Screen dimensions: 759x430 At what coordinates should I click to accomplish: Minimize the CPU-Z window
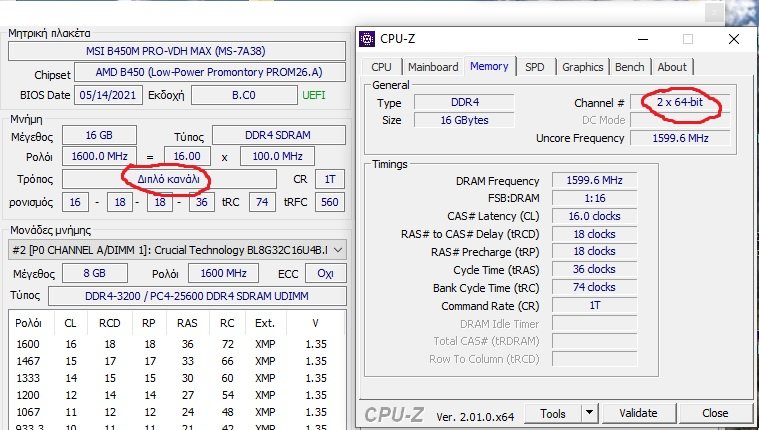pyautogui.click(x=643, y=39)
